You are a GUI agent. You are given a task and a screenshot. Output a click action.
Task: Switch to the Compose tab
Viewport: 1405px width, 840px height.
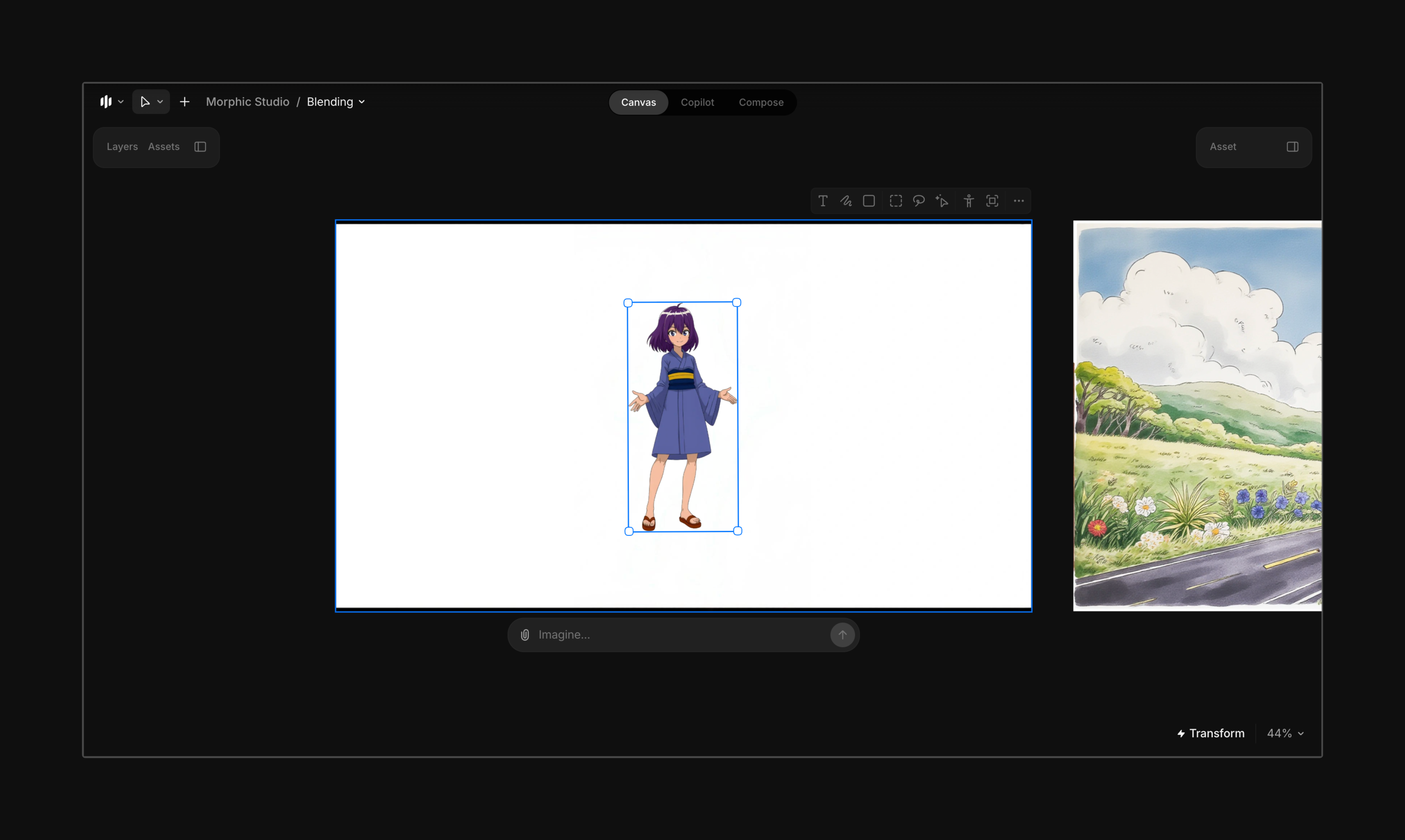(760, 102)
